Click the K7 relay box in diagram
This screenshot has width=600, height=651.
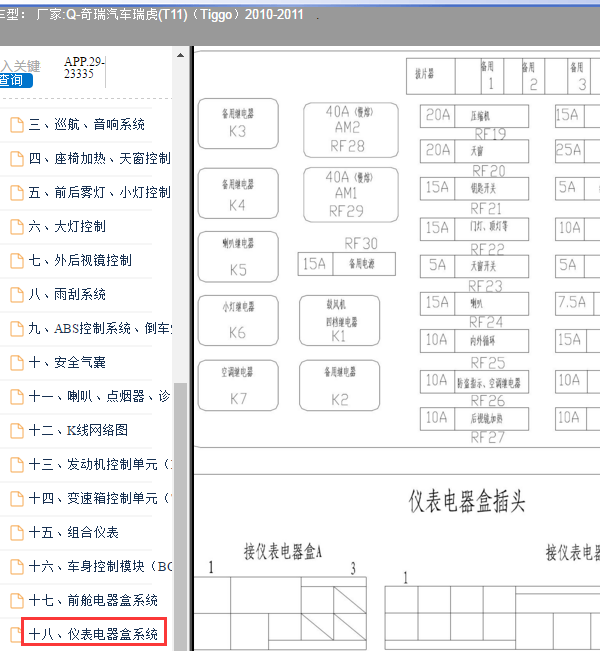238,386
